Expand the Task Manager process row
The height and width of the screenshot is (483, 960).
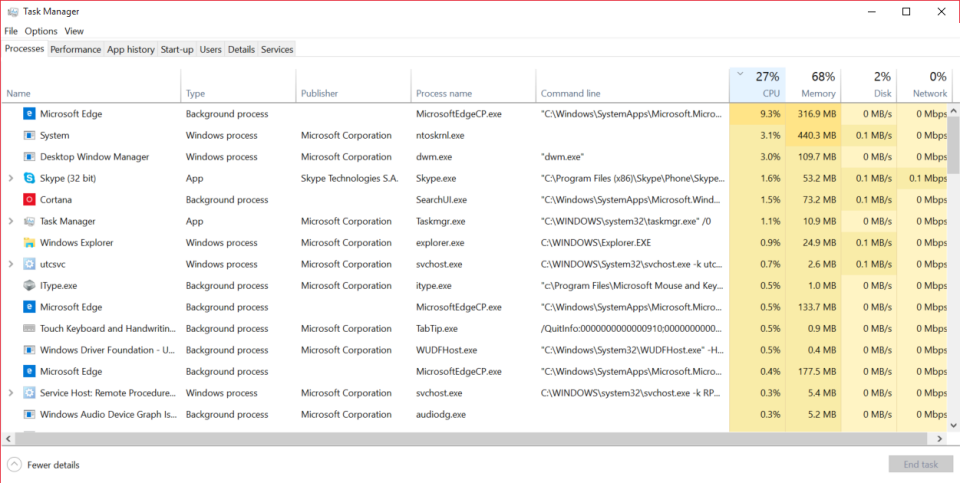click(x=10, y=221)
